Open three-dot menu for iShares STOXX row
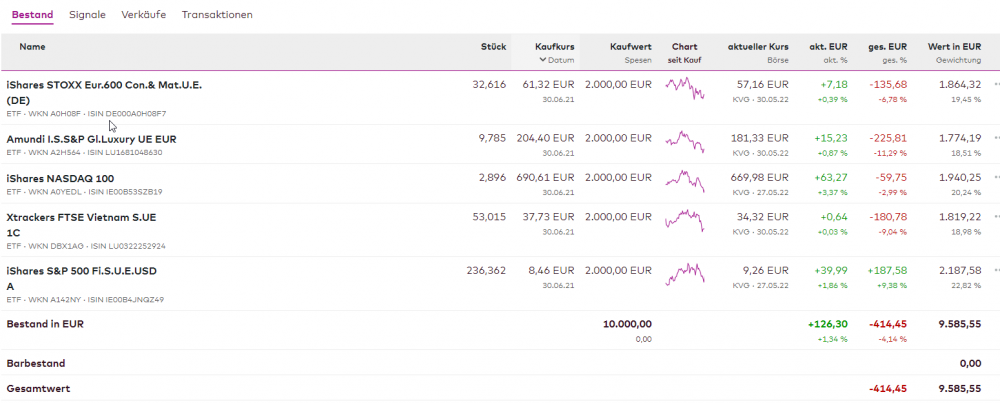This screenshot has width=1000, height=403. [x=996, y=85]
